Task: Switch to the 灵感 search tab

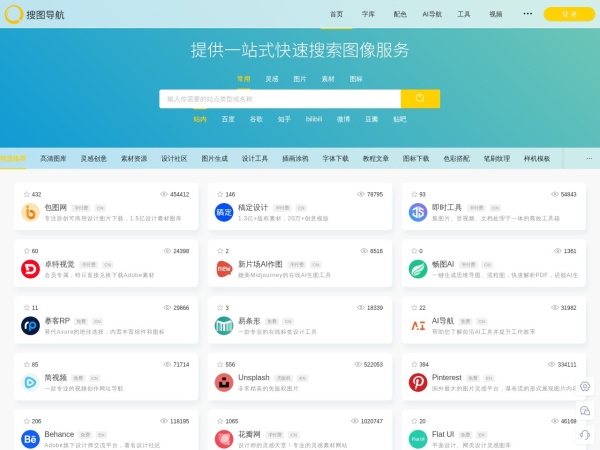Action: (272, 79)
